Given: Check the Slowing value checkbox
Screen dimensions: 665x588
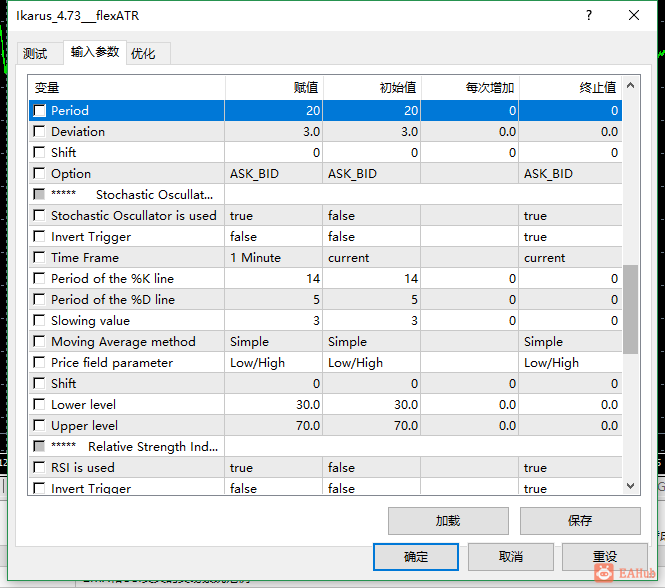Looking at the screenshot, I should [39, 320].
